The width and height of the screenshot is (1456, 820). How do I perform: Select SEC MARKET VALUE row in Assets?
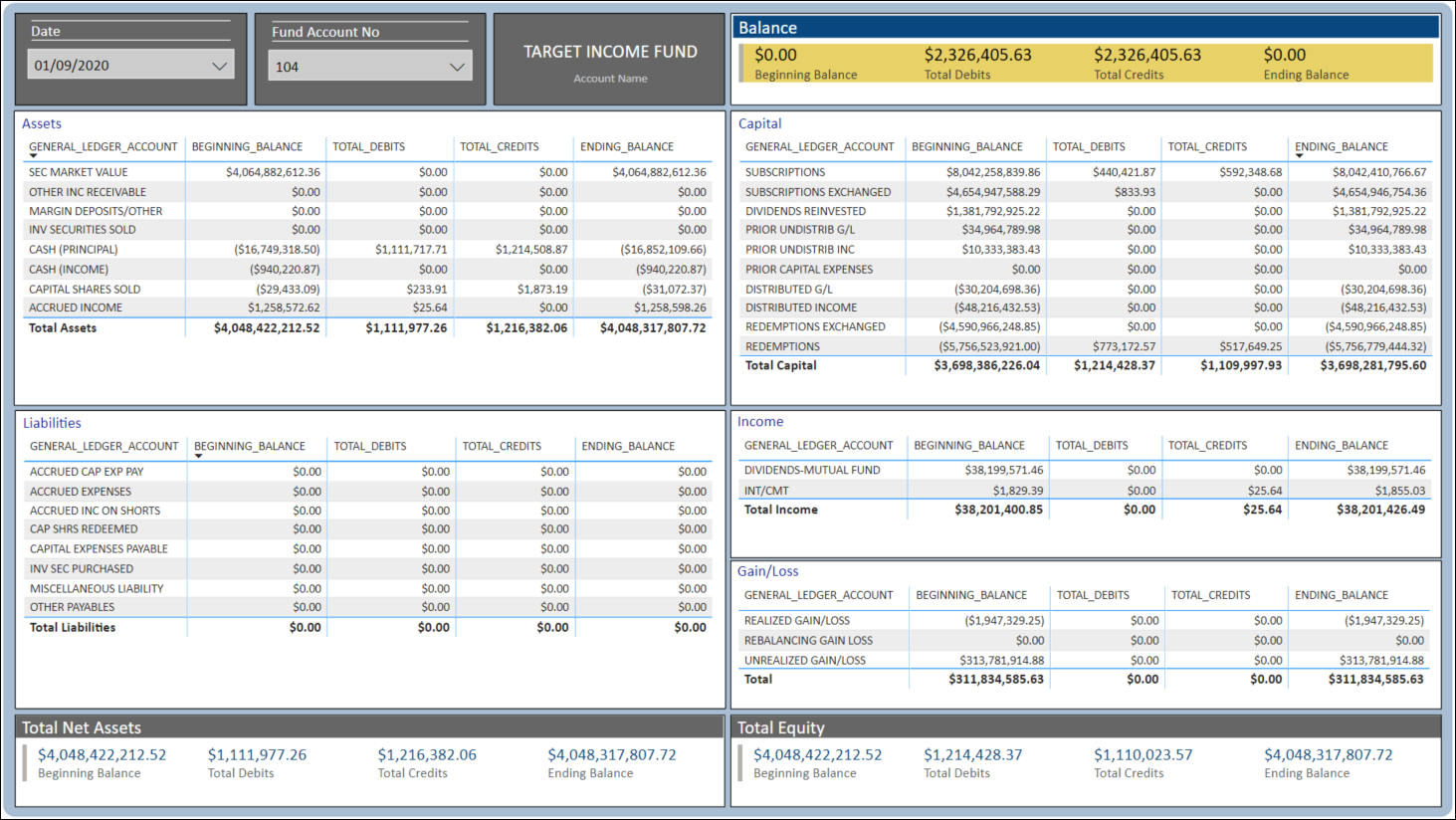(x=369, y=172)
